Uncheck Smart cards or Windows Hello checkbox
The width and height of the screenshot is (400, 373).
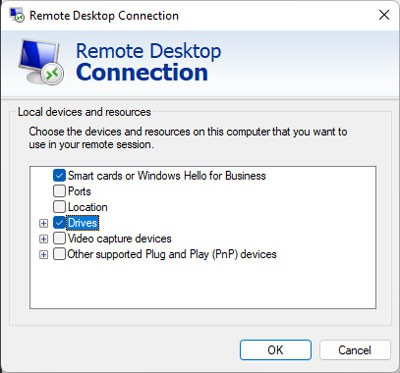pos(59,176)
